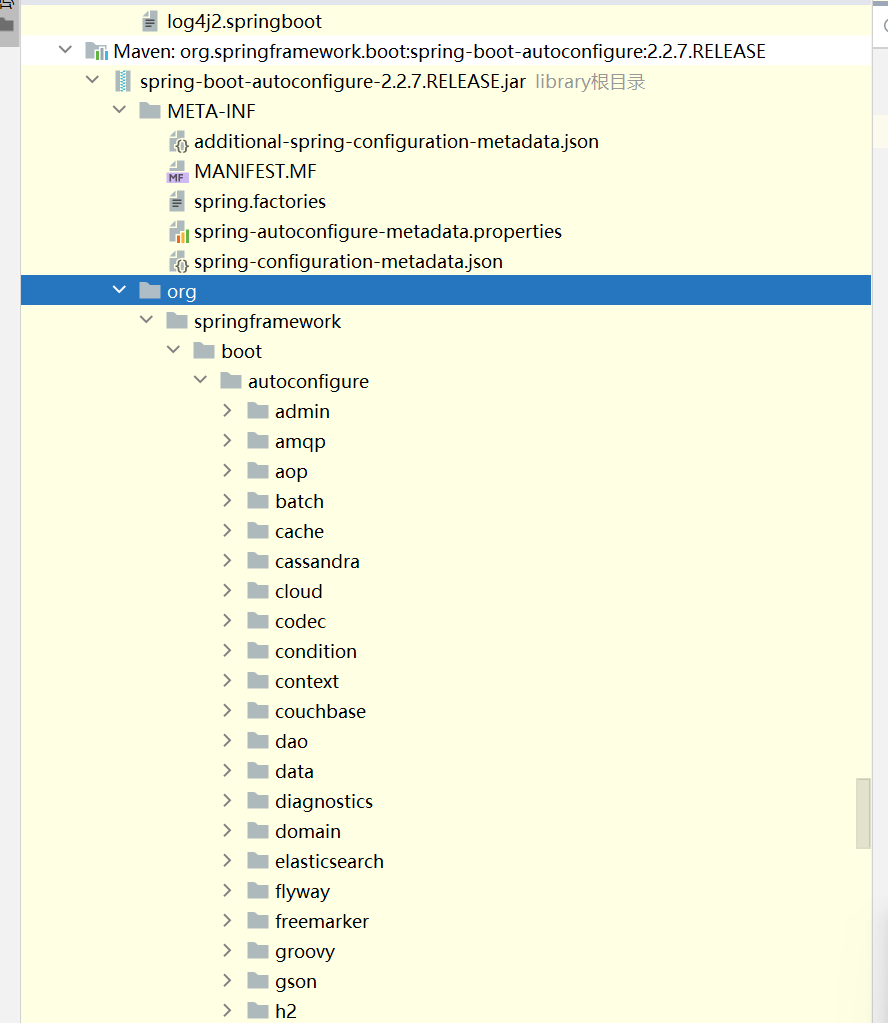Expand the h2 package
Image resolution: width=888 pixels, height=1023 pixels.
tap(227, 1011)
